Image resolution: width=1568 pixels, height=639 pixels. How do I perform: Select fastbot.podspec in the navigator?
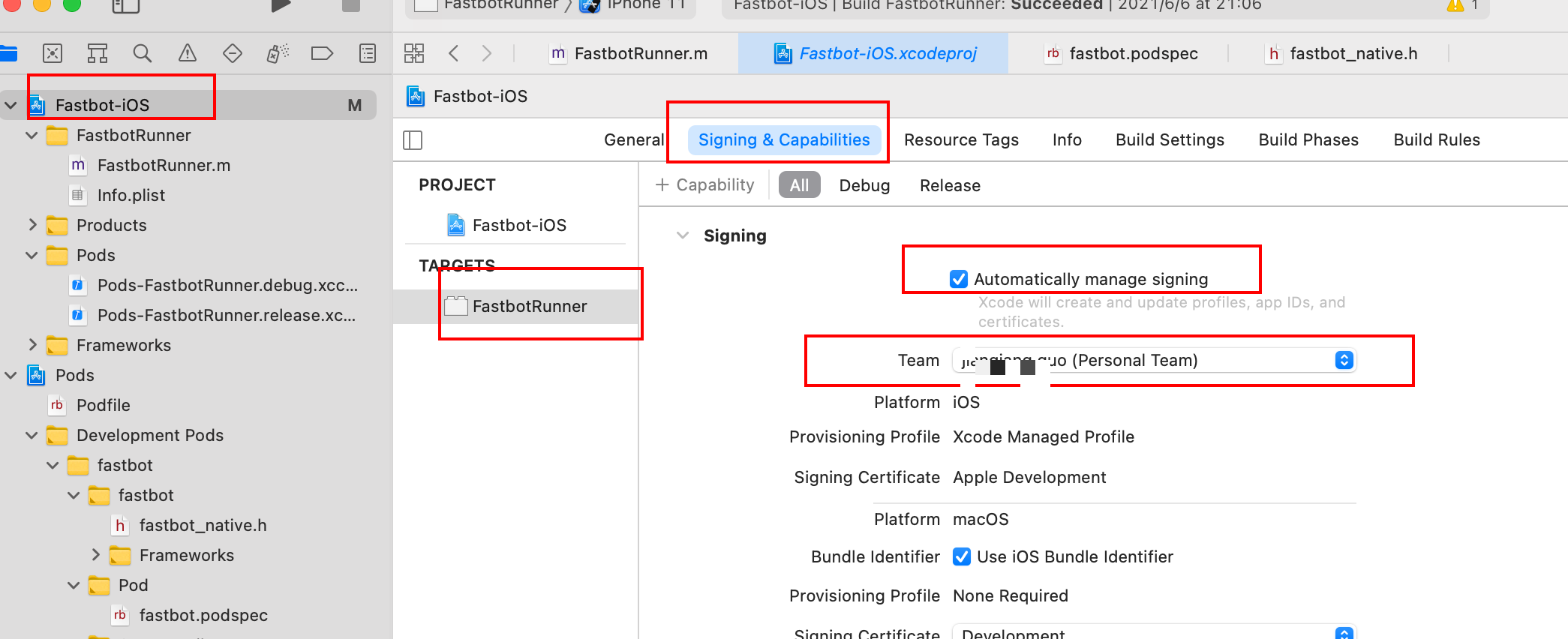coord(203,615)
